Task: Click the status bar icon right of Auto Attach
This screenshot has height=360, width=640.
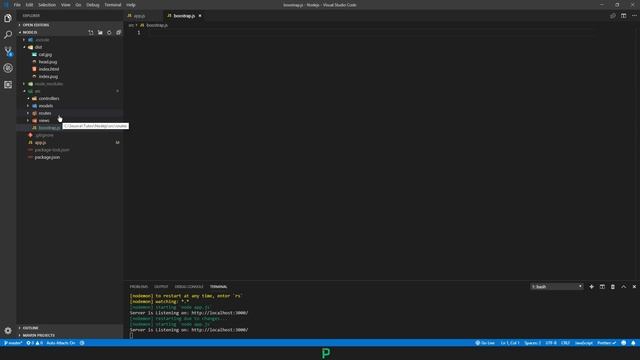Action: coord(82,343)
